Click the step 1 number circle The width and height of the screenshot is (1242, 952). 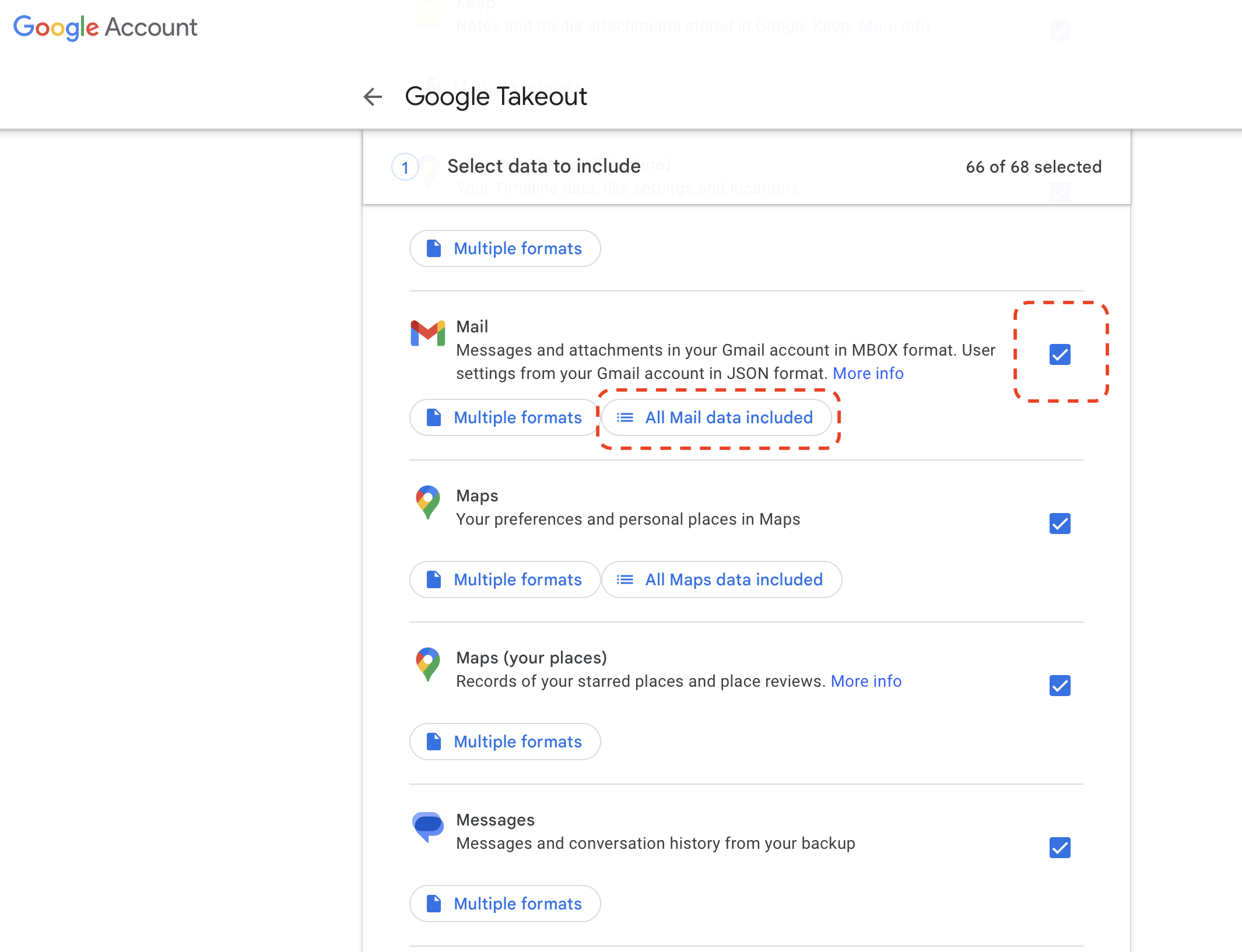pos(405,168)
